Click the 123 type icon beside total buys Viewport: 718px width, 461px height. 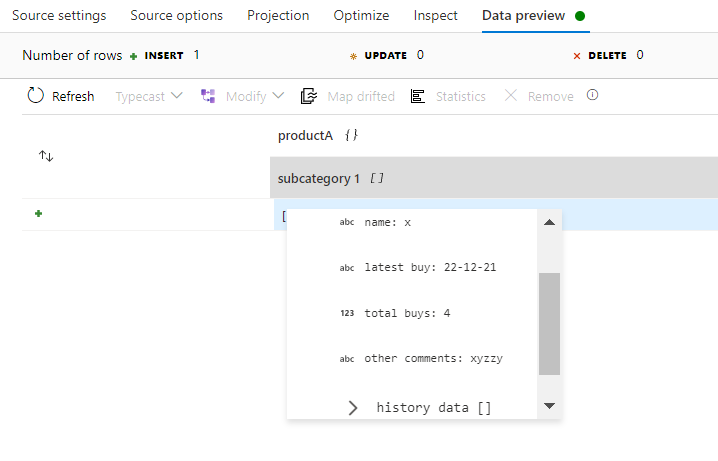(x=347, y=313)
